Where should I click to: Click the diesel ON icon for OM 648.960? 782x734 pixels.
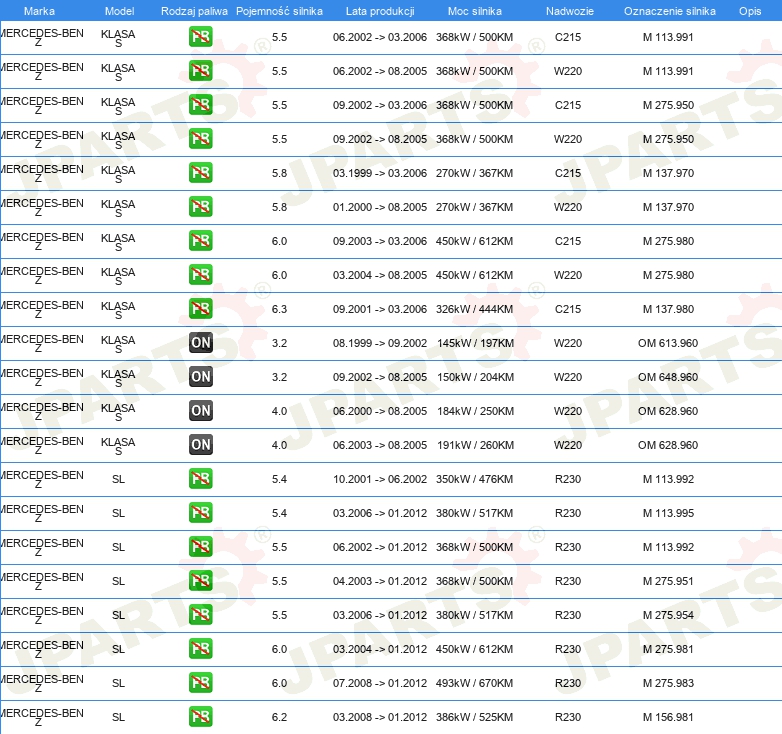pyautogui.click(x=200, y=377)
